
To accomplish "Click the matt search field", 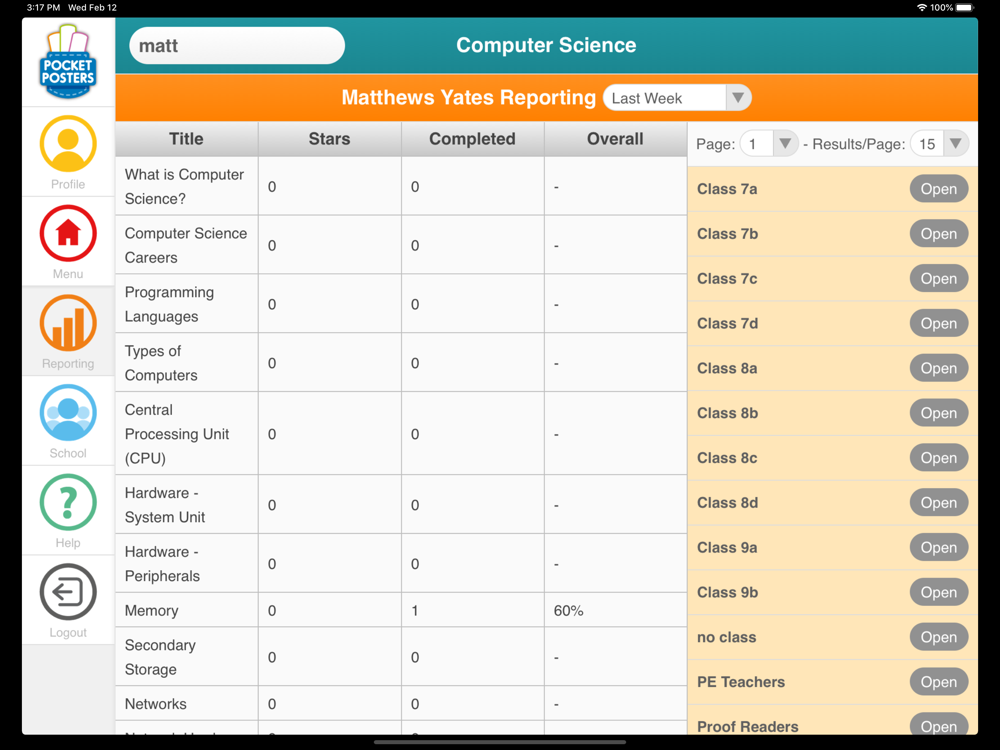I will 237,46.
